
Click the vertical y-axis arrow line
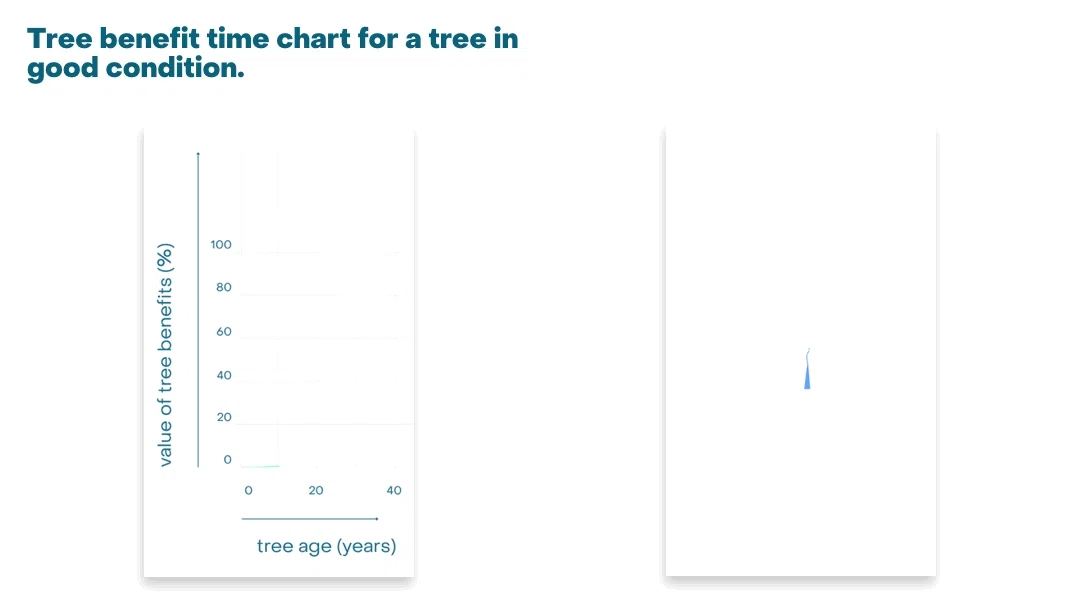click(198, 310)
